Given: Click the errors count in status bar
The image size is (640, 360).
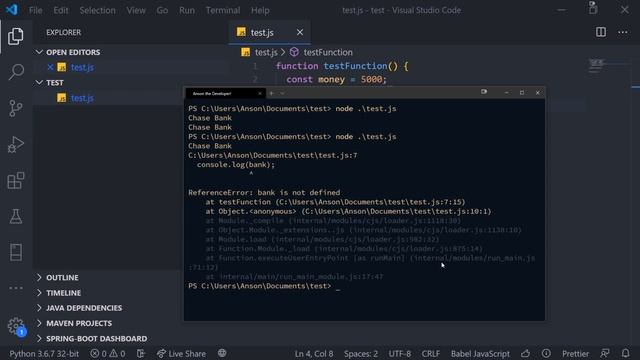Looking at the screenshot, I should [x=98, y=353].
